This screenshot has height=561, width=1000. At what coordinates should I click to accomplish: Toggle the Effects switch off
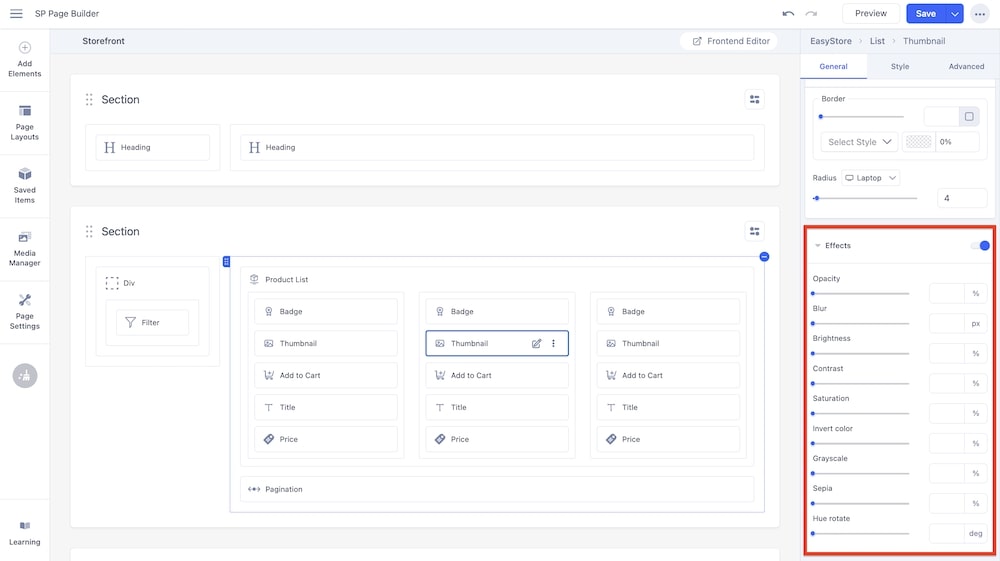pyautogui.click(x=980, y=245)
